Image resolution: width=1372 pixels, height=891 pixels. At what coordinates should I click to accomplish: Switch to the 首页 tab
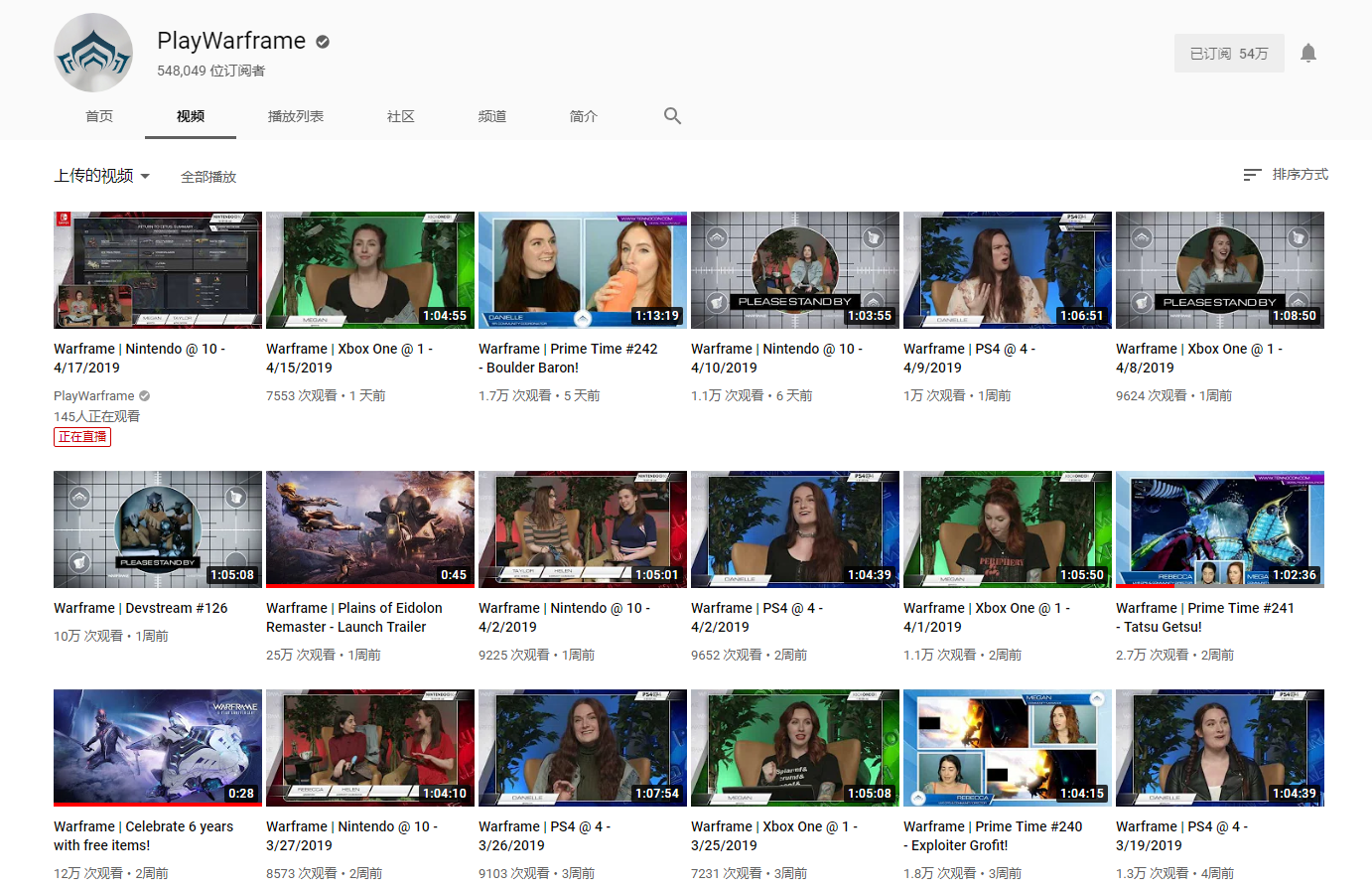99,116
